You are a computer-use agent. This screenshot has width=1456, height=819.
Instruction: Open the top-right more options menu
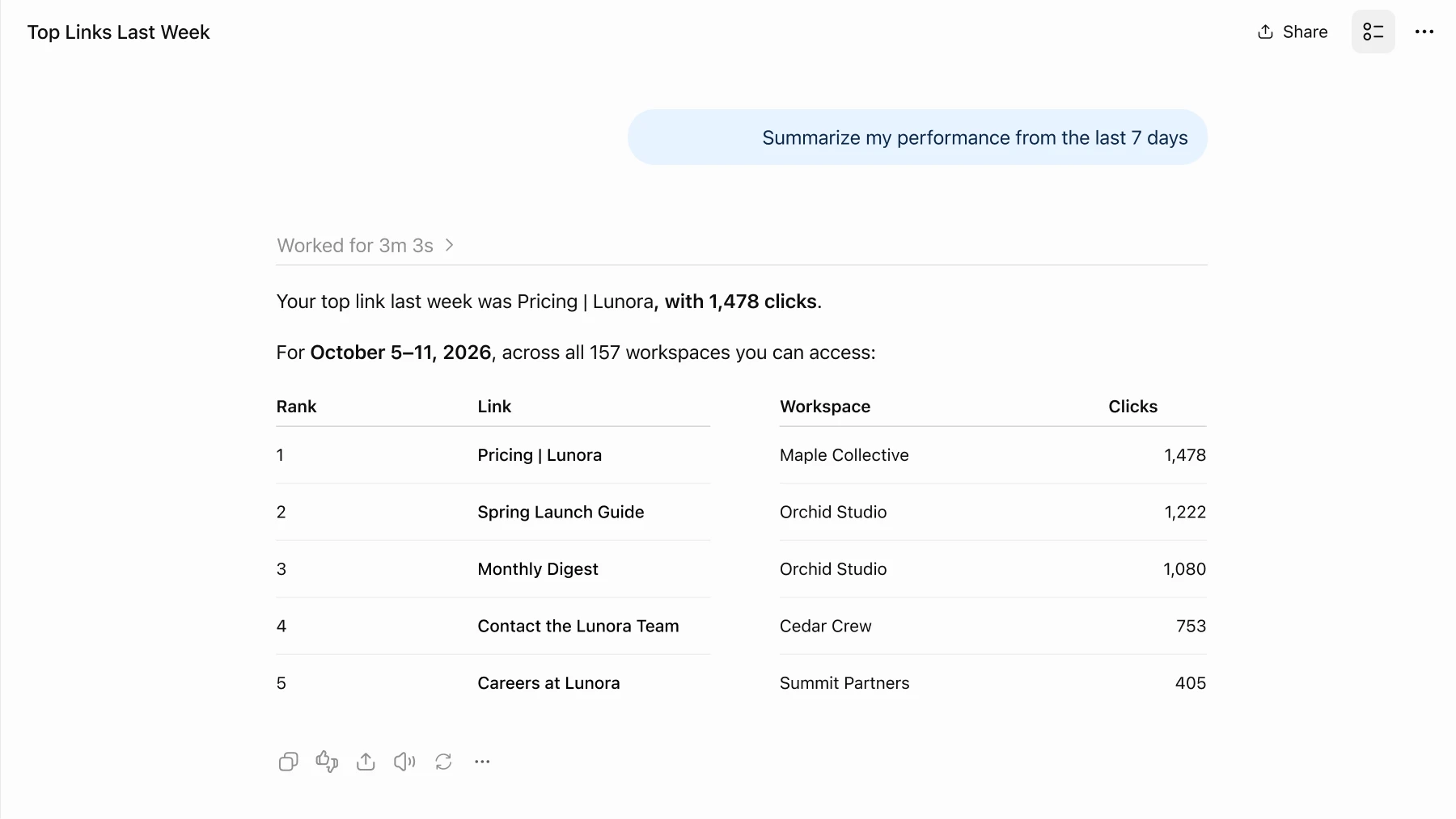(x=1424, y=32)
